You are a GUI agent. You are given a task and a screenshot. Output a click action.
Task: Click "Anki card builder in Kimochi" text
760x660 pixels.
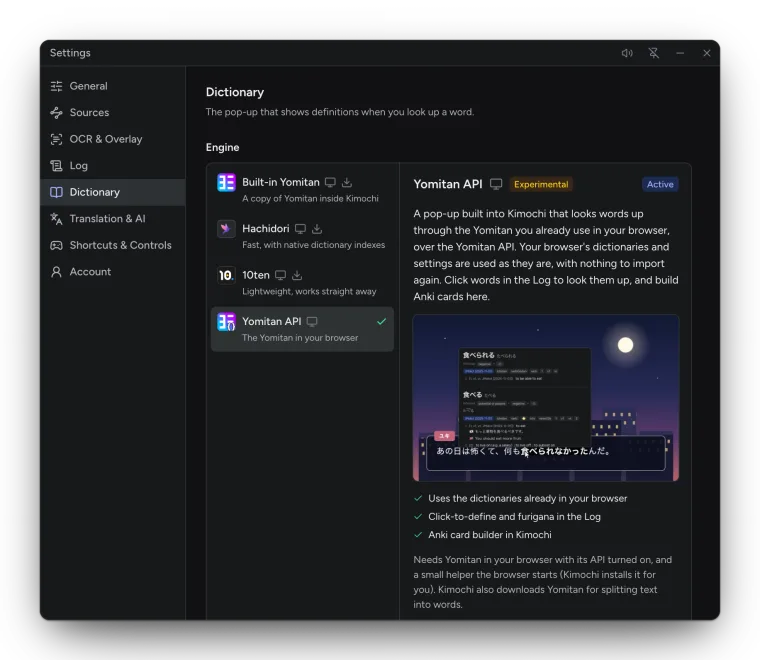click(490, 535)
